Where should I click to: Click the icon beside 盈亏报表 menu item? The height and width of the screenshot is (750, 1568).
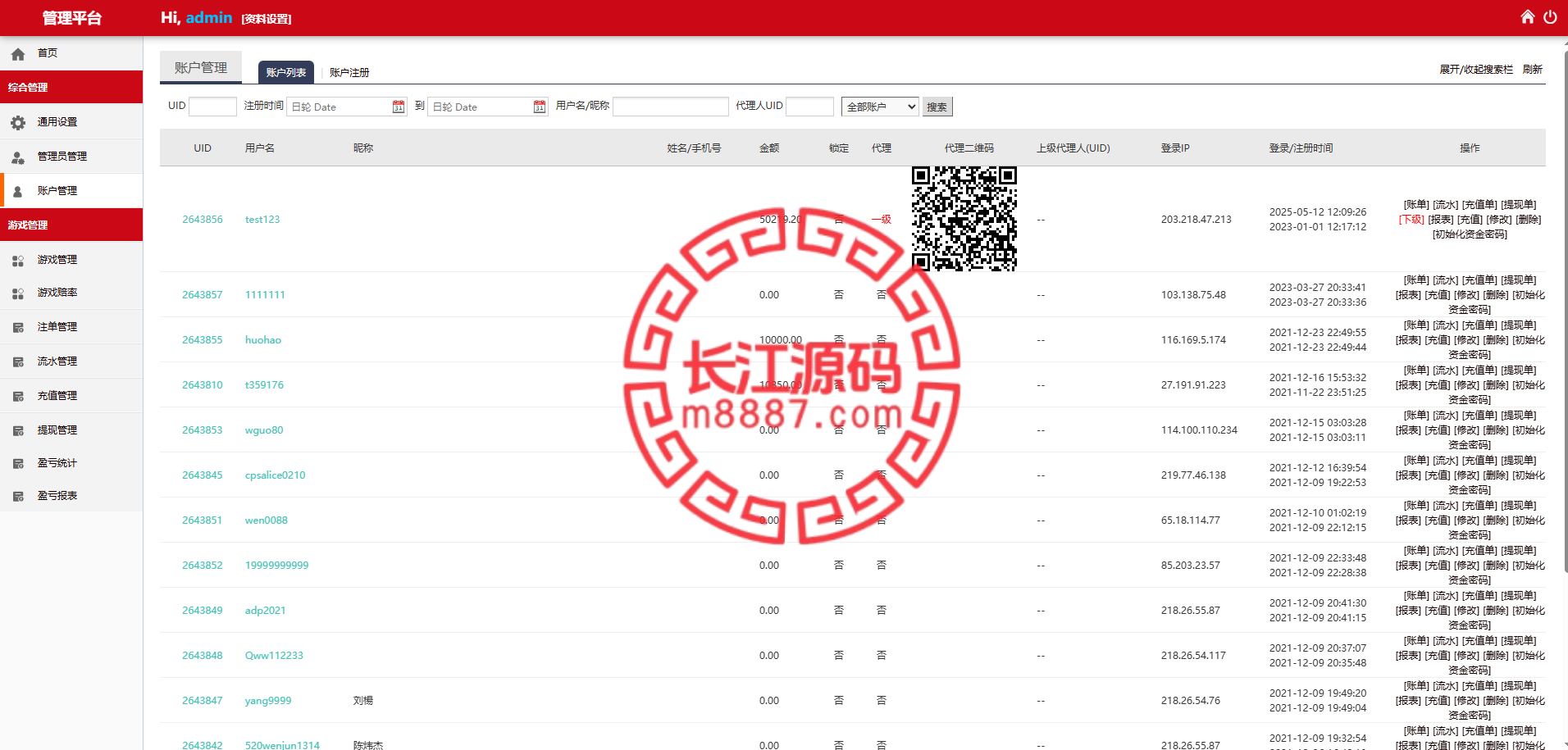(18, 497)
